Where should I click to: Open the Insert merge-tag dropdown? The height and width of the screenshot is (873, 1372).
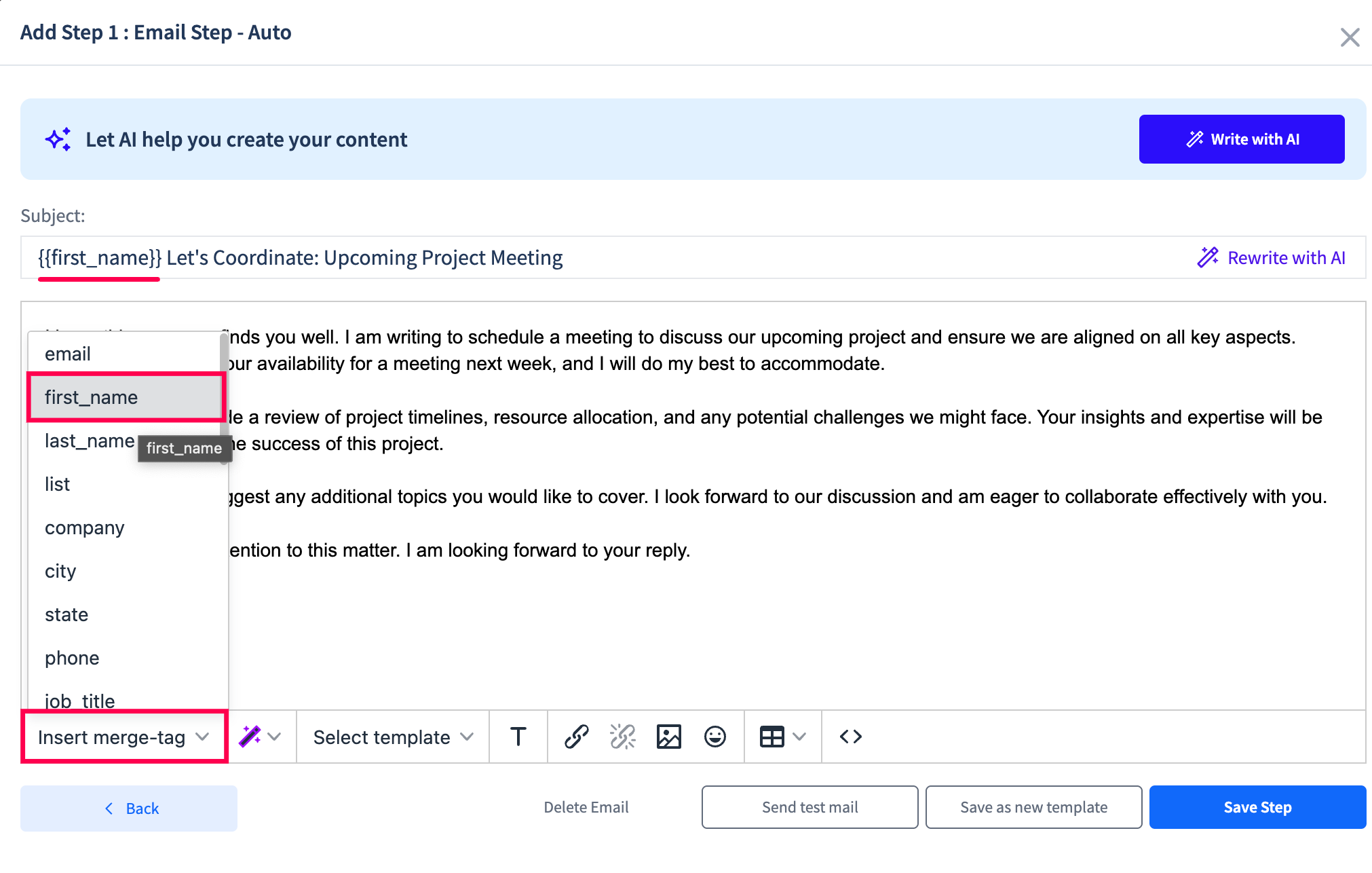pyautogui.click(x=124, y=737)
